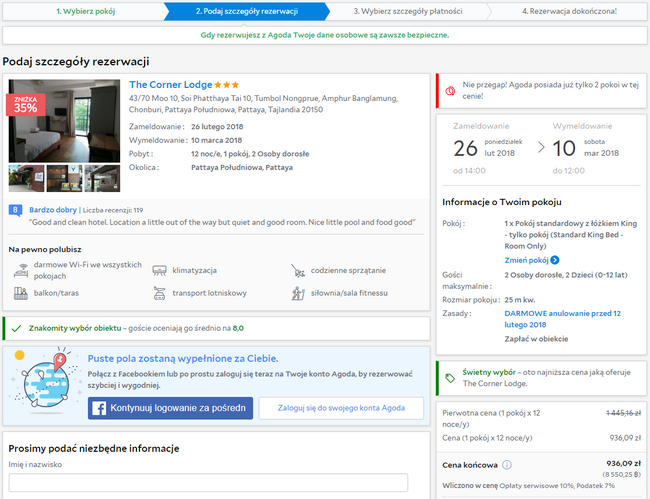650x499 pixels.
Task: Click the red 35% discount badge
Action: pos(25,105)
